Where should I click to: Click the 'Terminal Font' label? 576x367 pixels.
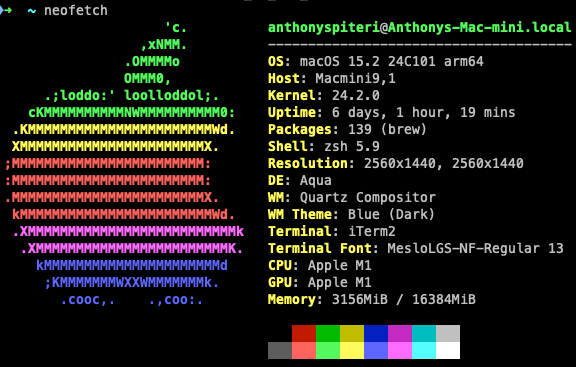click(320, 248)
